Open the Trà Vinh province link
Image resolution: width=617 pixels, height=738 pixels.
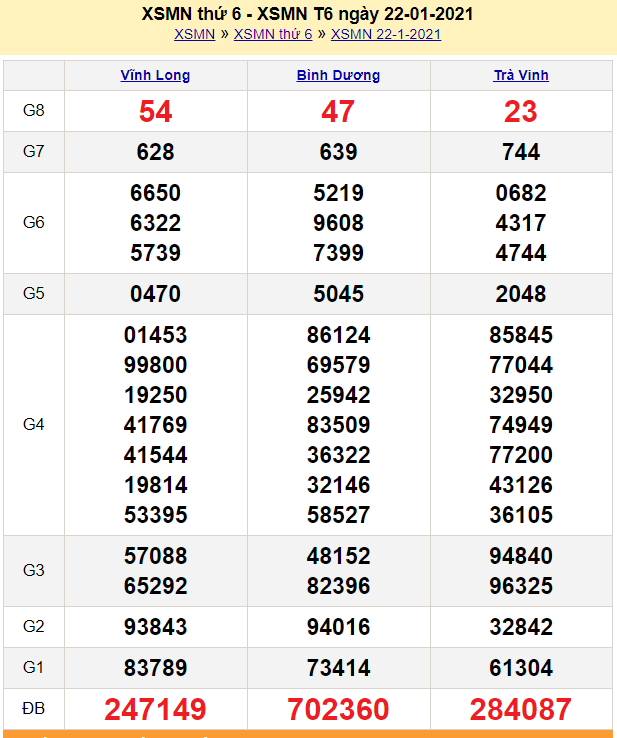(x=521, y=75)
